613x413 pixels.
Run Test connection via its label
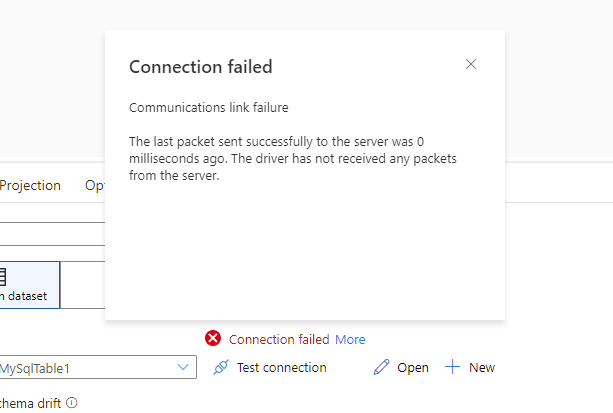[x=281, y=368]
